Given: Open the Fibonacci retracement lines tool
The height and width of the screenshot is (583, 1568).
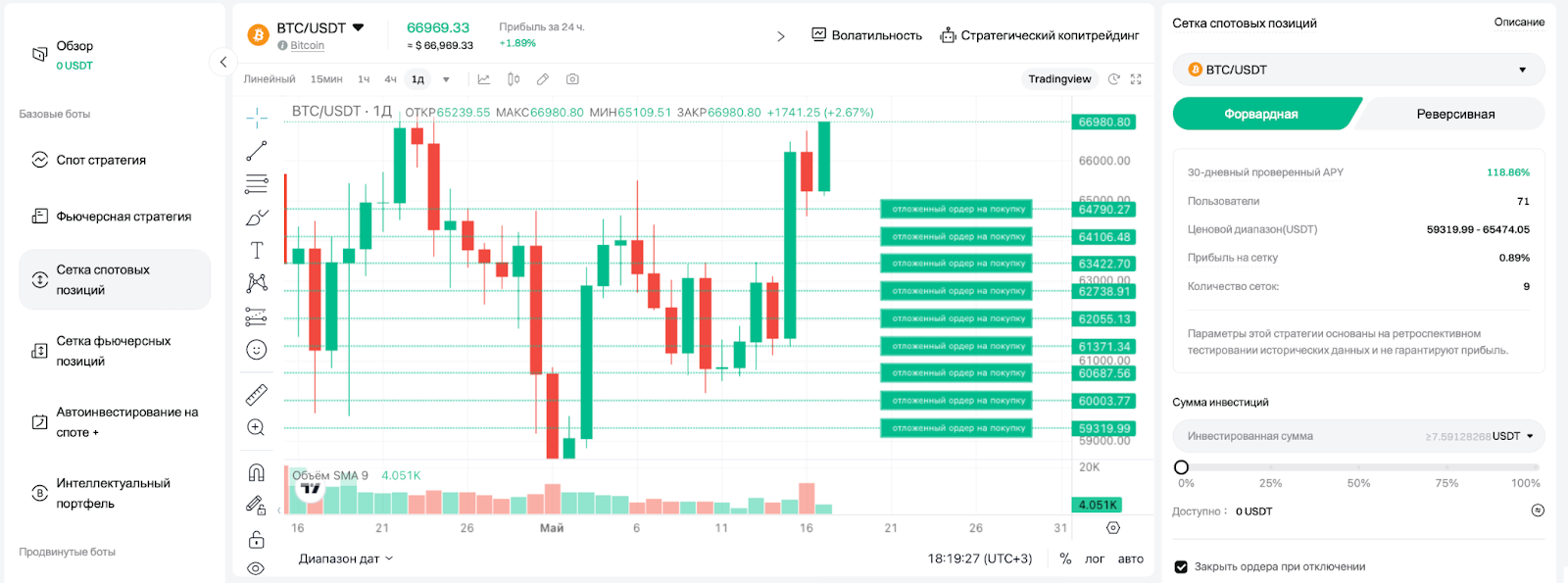Looking at the screenshot, I should coord(257,183).
